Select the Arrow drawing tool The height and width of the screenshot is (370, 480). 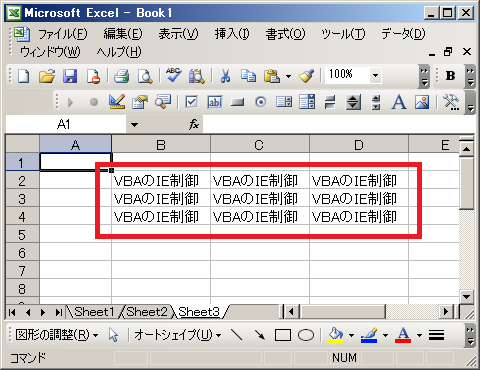click(260, 335)
